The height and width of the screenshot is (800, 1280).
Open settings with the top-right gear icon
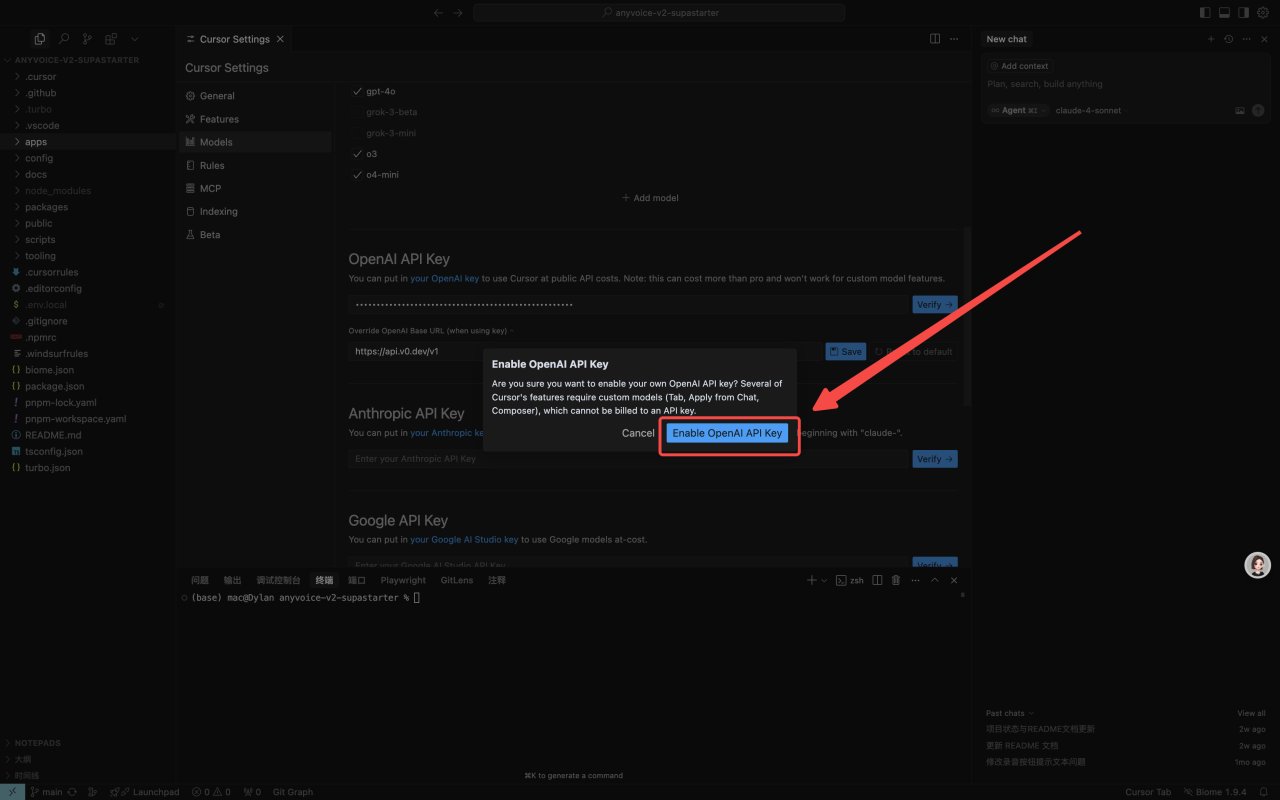click(1262, 13)
